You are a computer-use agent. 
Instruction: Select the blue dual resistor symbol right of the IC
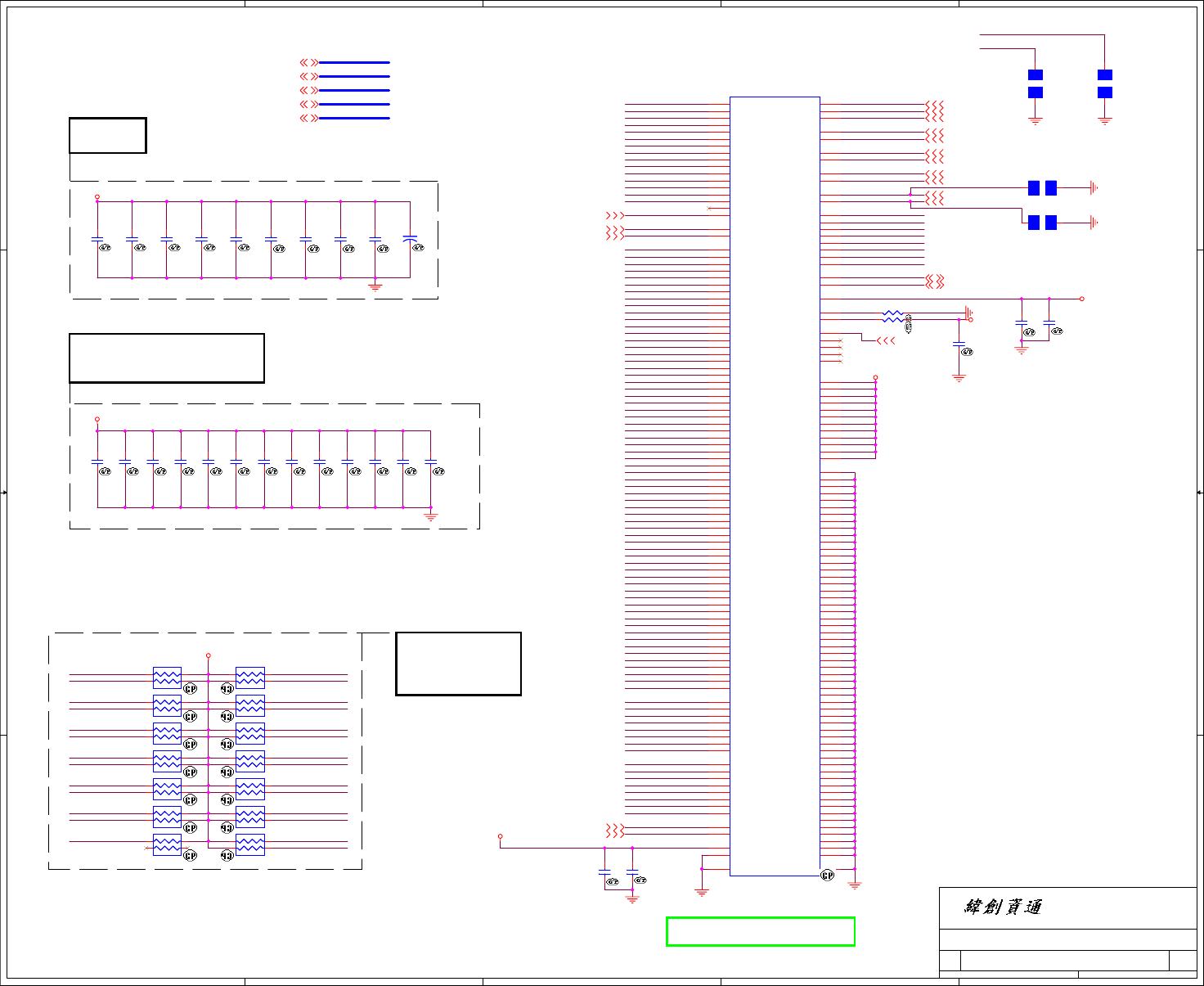(x=893, y=316)
